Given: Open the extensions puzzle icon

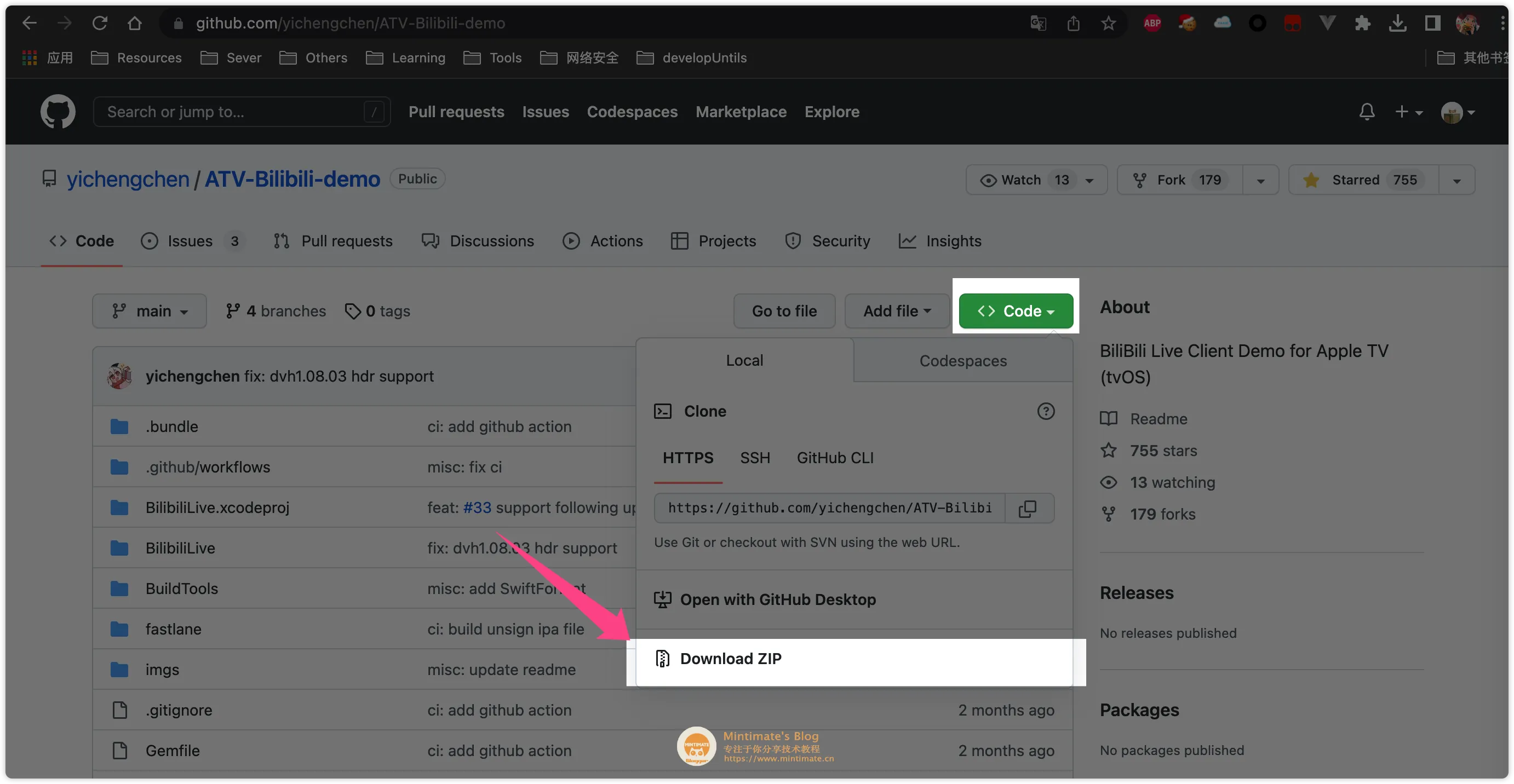Looking at the screenshot, I should [x=1362, y=23].
